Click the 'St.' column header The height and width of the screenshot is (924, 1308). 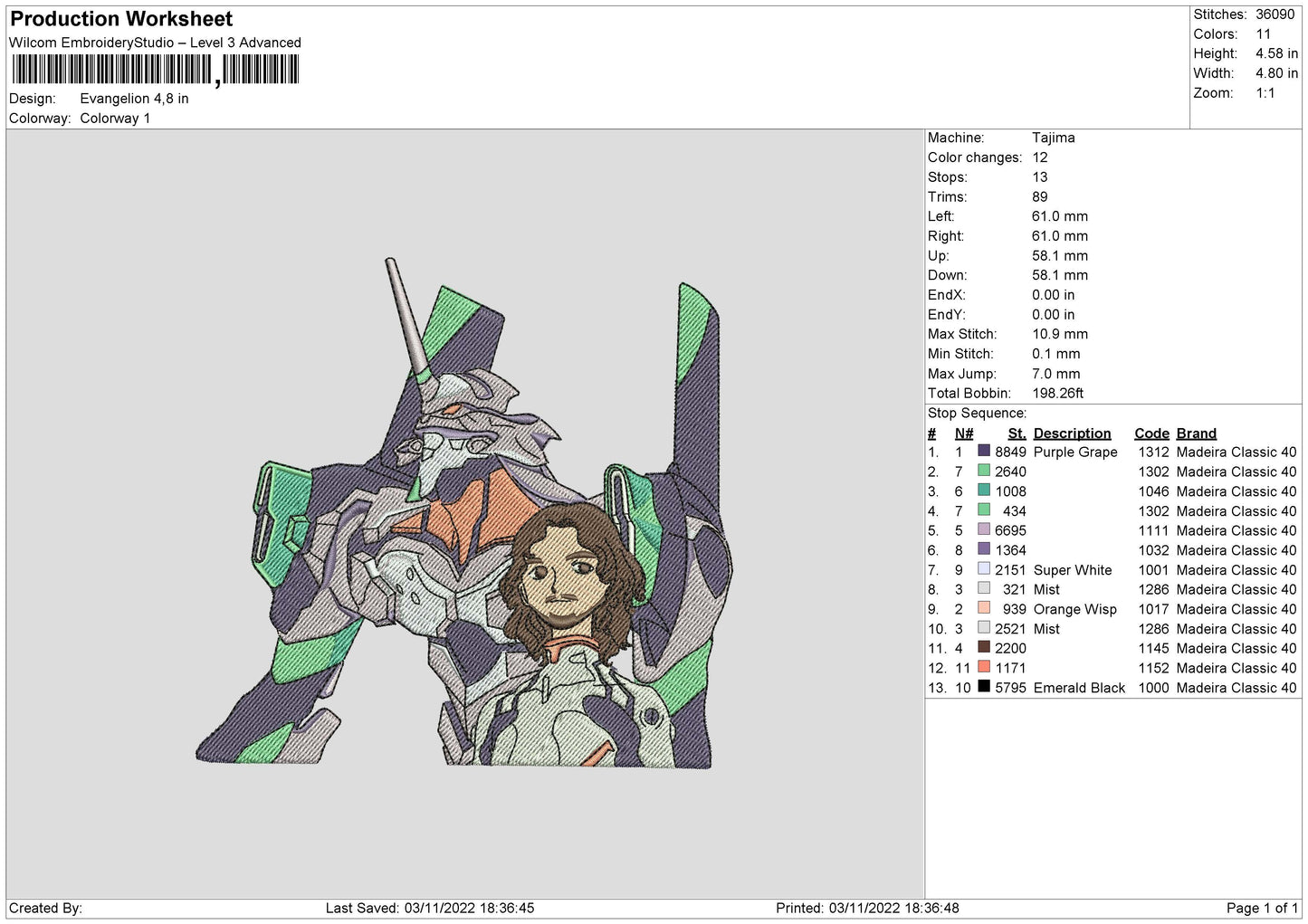click(1017, 433)
